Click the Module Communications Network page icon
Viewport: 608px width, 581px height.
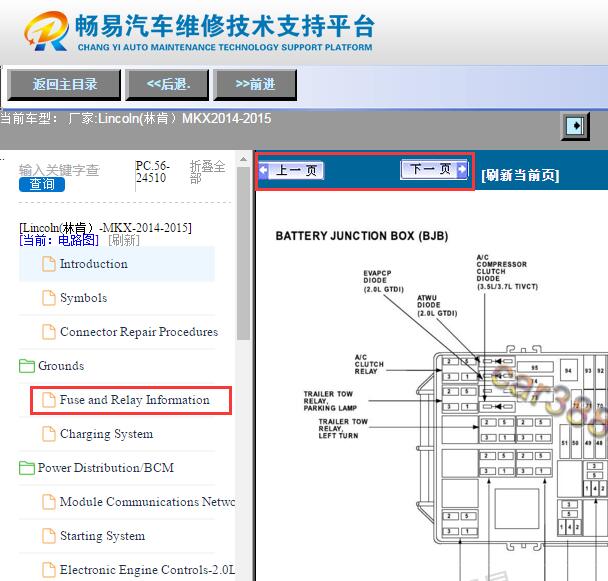48,502
